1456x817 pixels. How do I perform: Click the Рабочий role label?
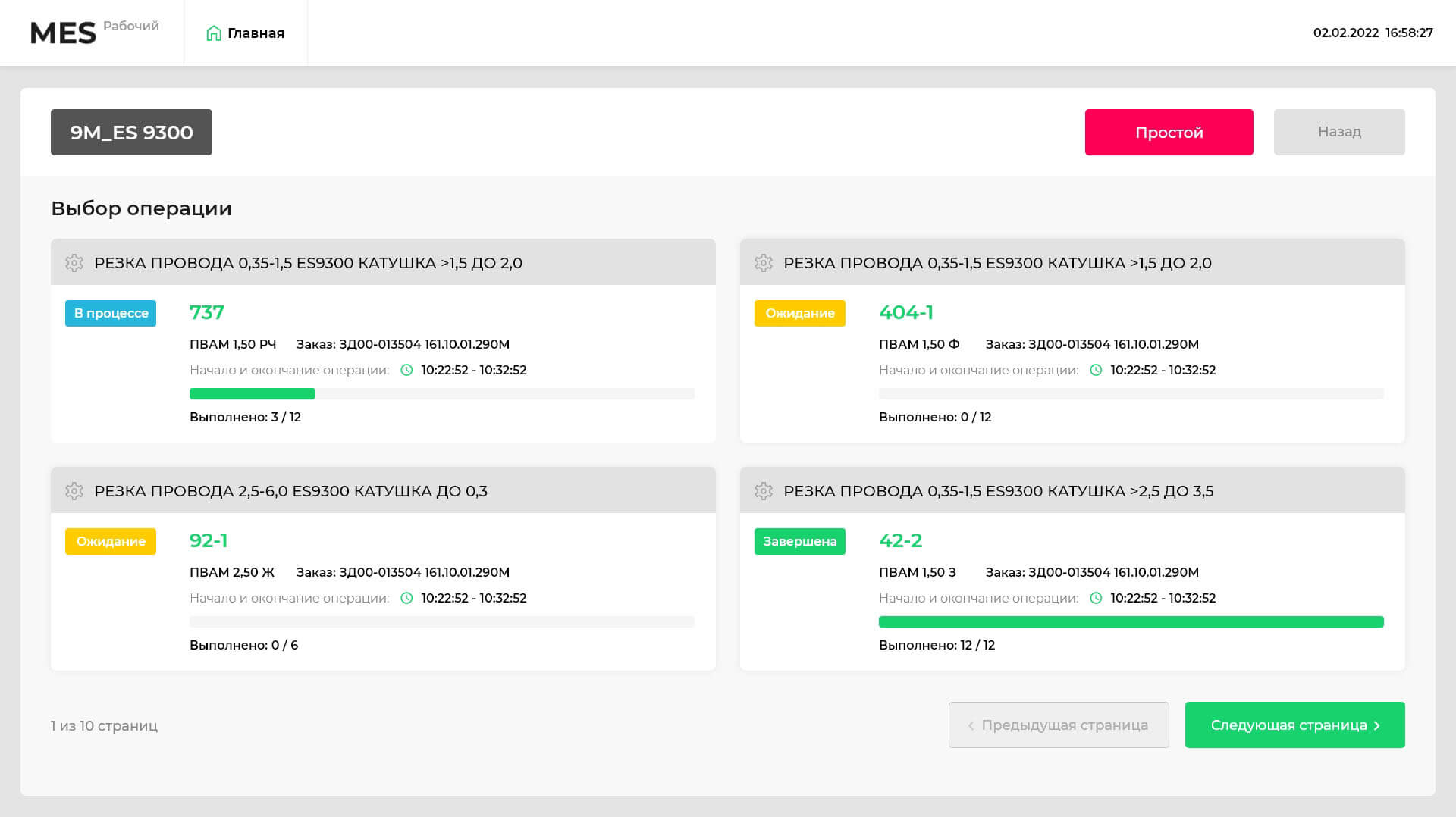(x=131, y=26)
